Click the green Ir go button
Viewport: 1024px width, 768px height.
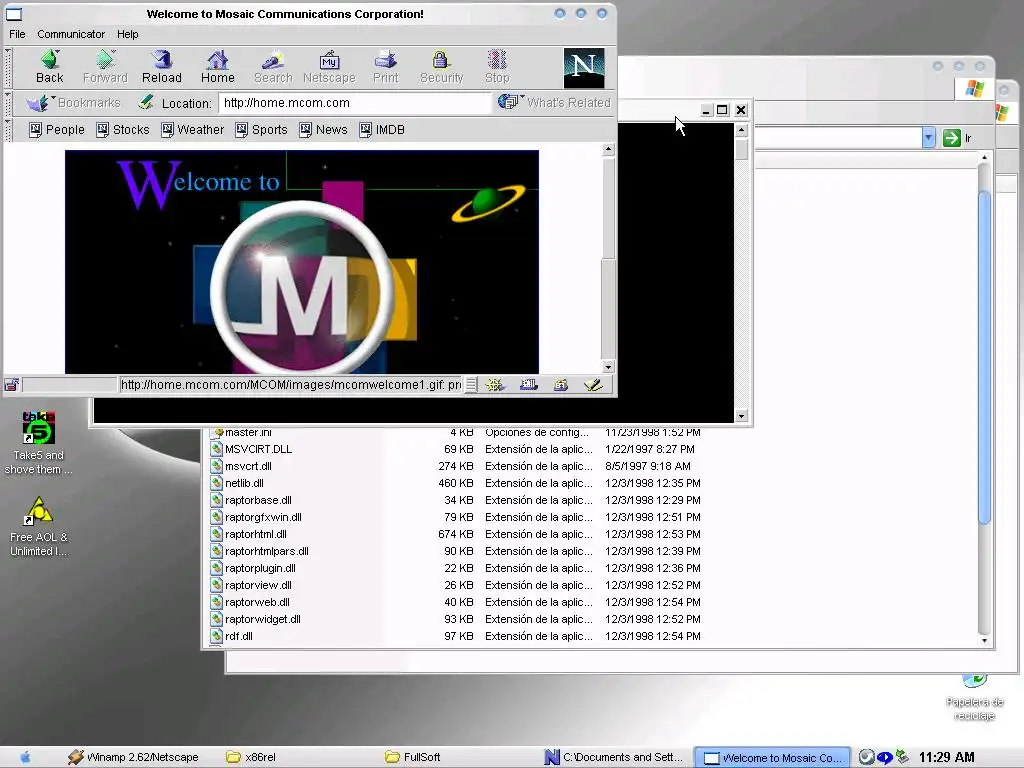click(x=958, y=138)
